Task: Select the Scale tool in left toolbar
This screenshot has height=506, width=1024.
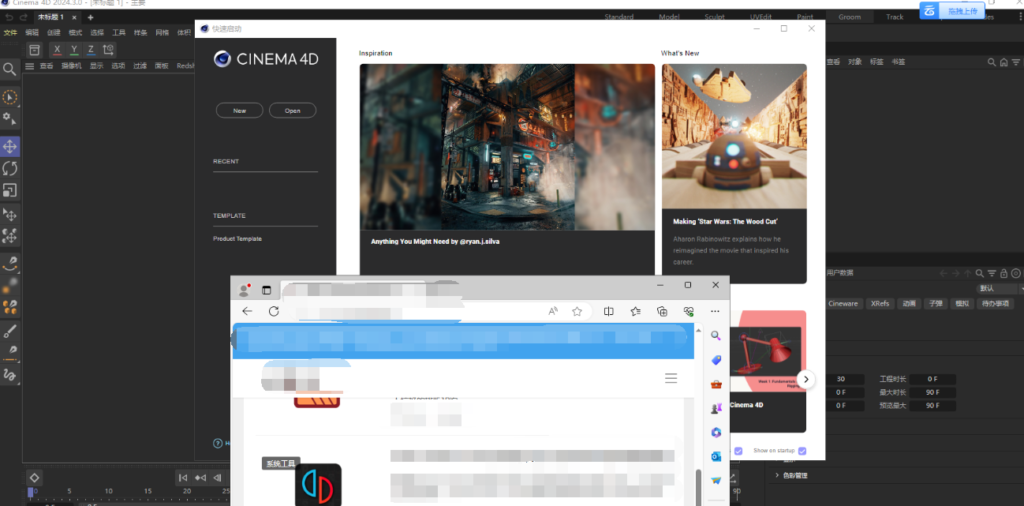Action: [10, 191]
